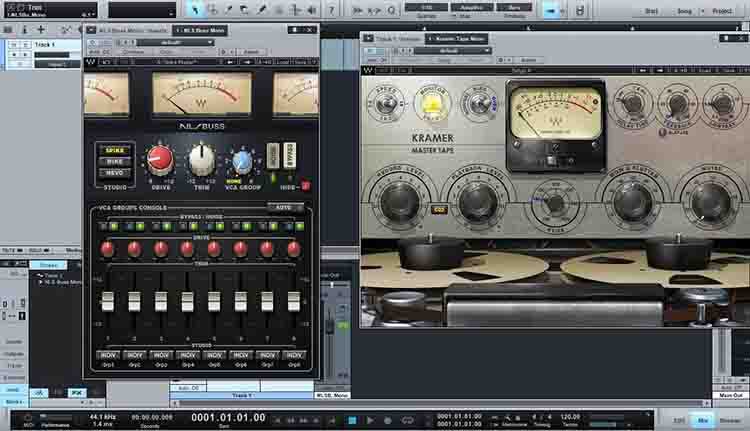750x431 pixels.
Task: Select the Arrow tool in the toolbar
Action: point(196,10)
